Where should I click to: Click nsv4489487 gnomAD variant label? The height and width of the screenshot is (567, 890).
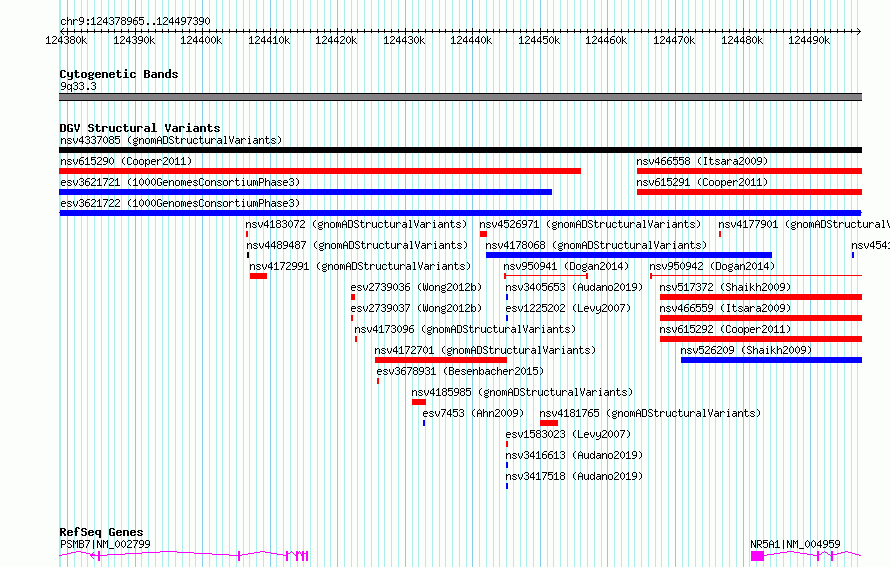pos(357,245)
